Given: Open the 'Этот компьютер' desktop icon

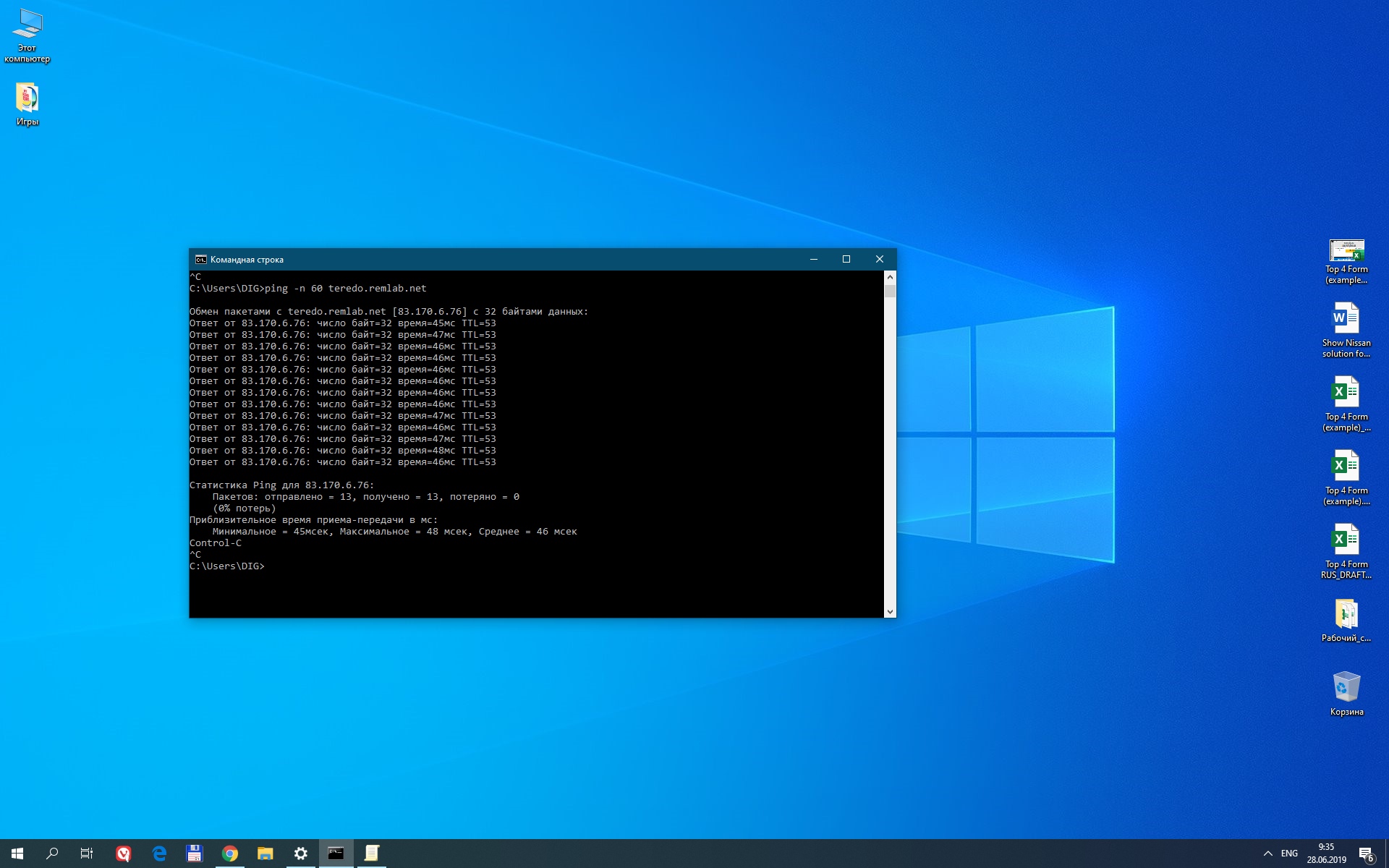Looking at the screenshot, I should click(27, 36).
